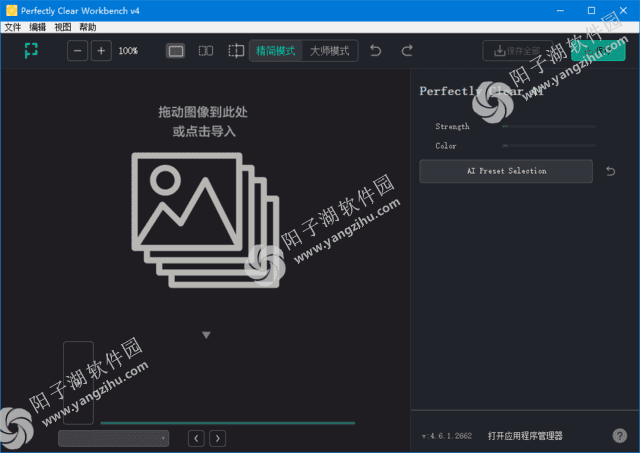This screenshot has height=453, width=640.
Task: Click the empty filmstrip thumbnail slot
Action: point(78,383)
